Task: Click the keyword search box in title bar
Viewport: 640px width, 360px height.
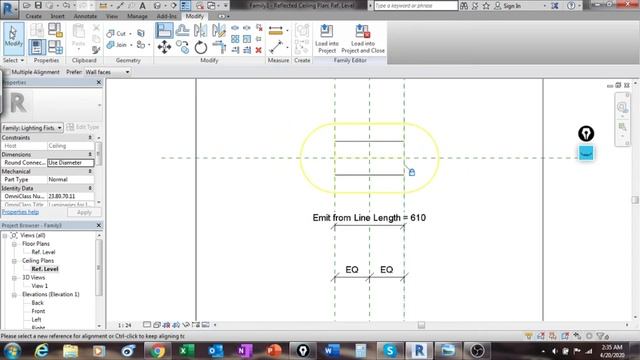Action: (416, 6)
